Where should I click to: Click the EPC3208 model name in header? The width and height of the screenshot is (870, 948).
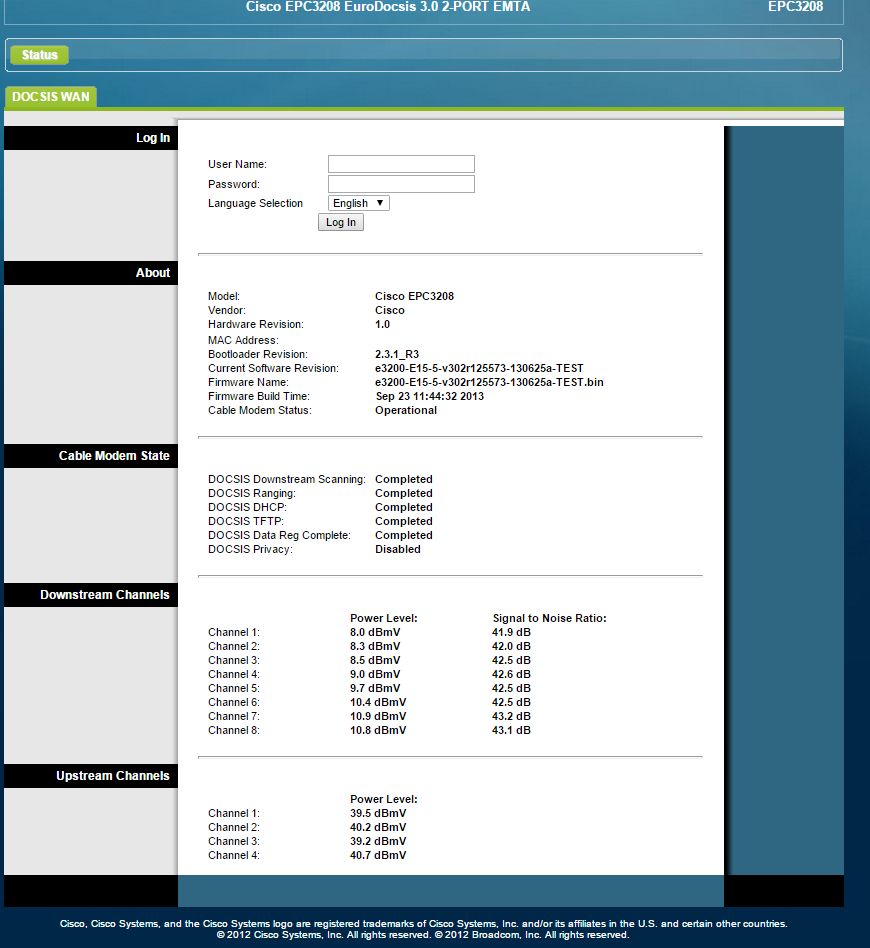pos(795,7)
